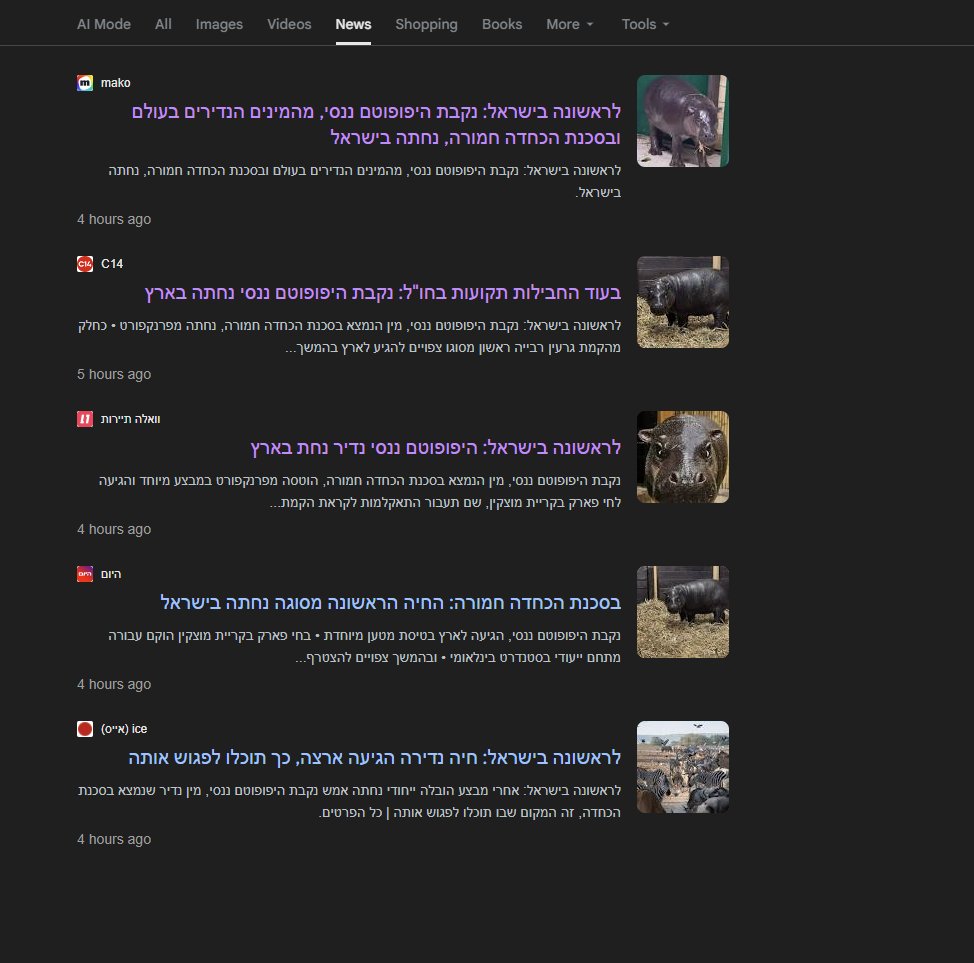Click the mako publisher icon
This screenshot has width=974, height=963.
point(85,83)
